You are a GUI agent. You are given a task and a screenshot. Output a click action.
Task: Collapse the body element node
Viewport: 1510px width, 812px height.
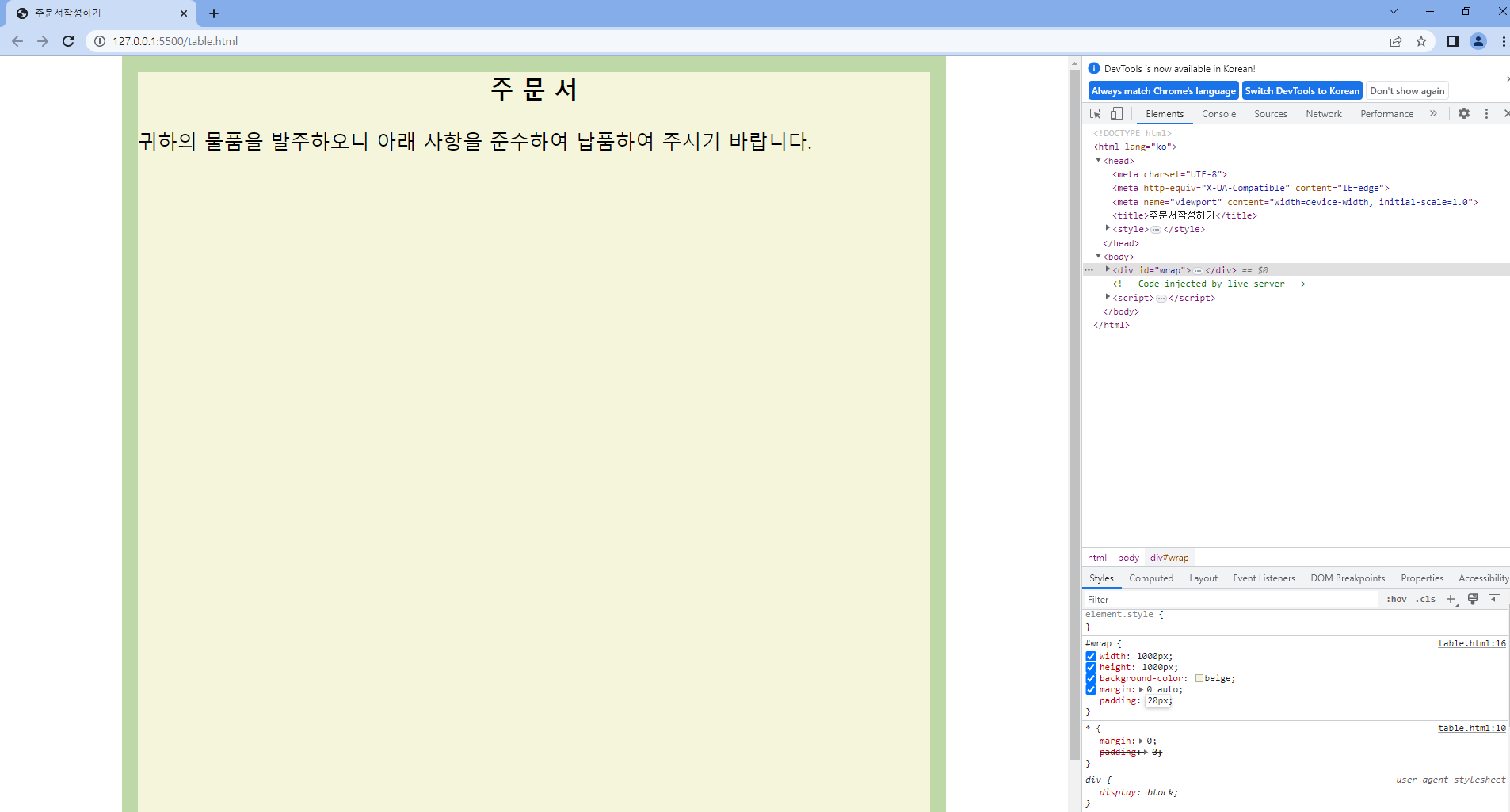[1098, 256]
